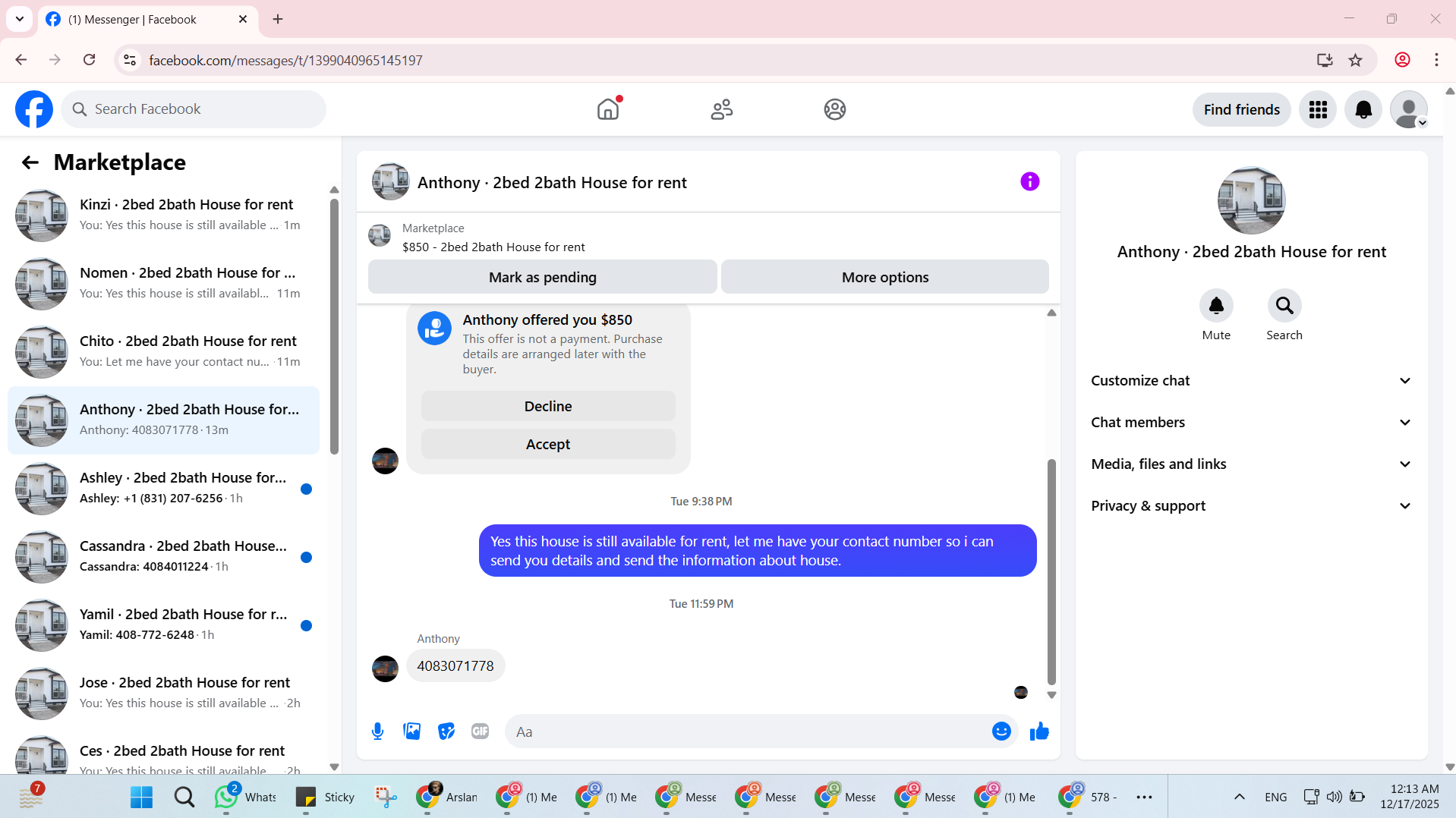1456x818 pixels.
Task: Open taskbar overflow three dots
Action: coord(1144,797)
